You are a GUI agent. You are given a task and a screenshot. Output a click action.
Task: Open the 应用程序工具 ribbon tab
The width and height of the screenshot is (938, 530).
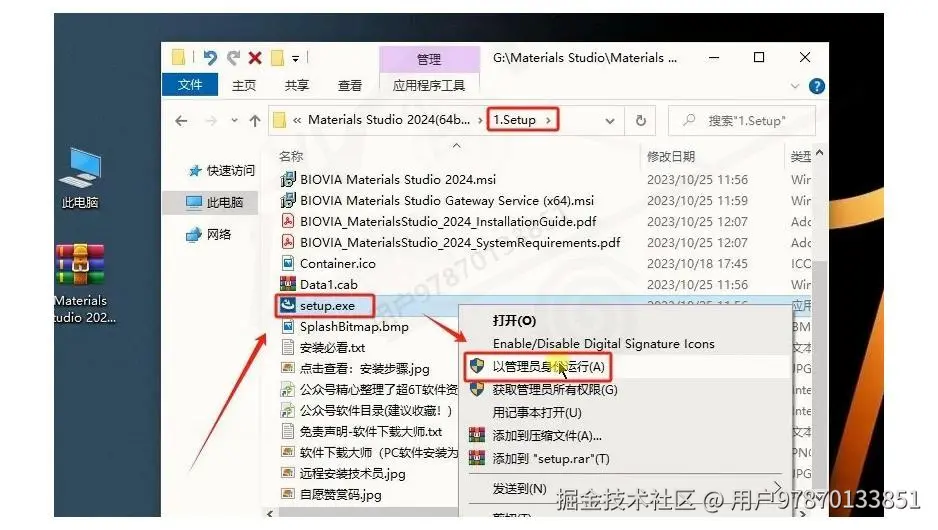[429, 86]
